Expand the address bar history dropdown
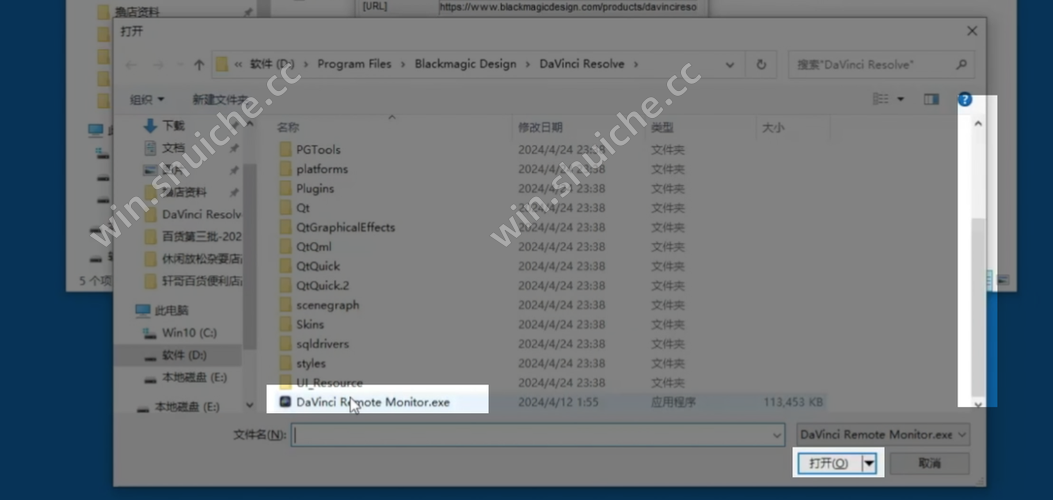 [x=730, y=64]
